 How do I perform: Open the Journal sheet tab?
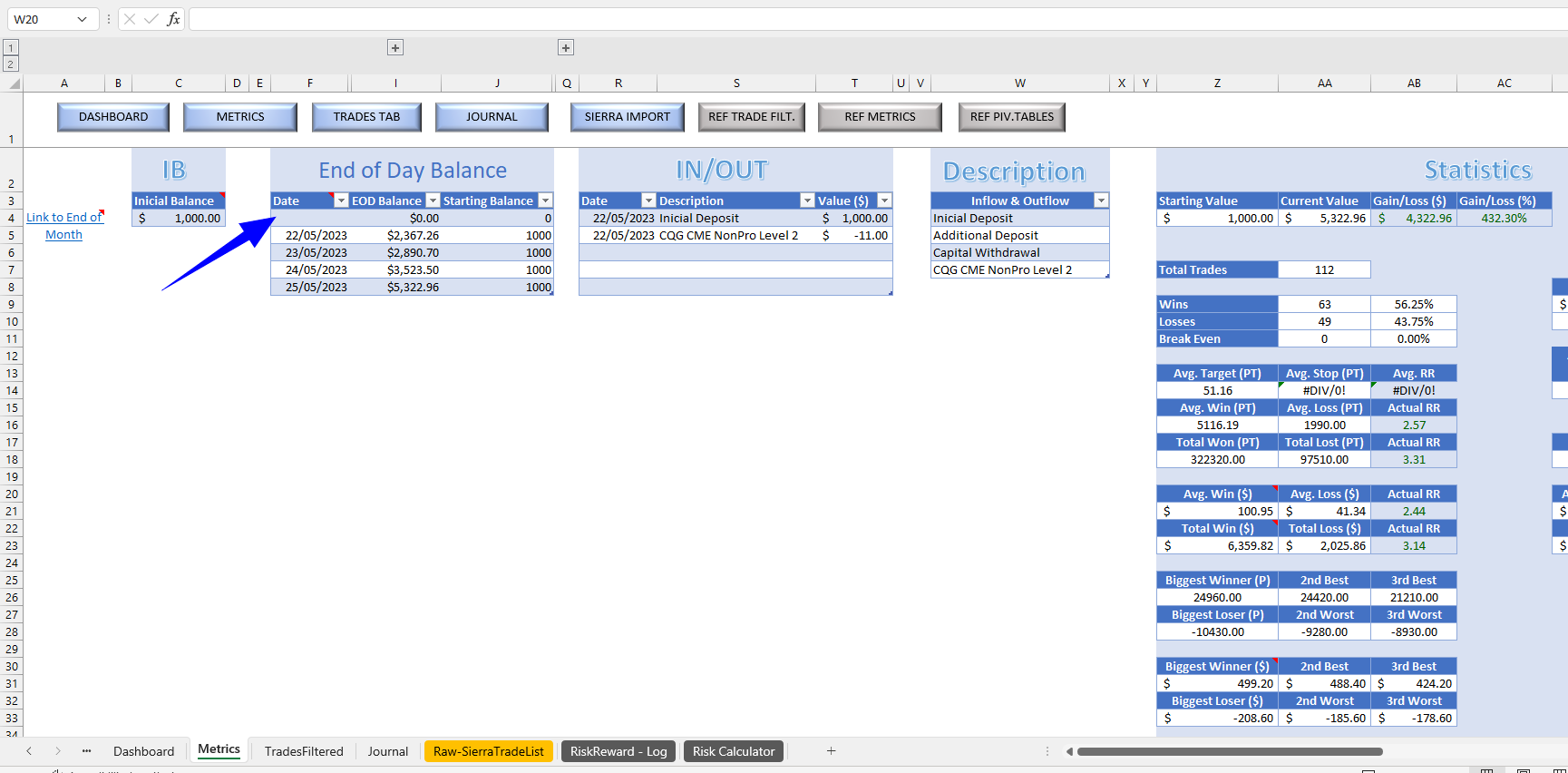coord(388,751)
